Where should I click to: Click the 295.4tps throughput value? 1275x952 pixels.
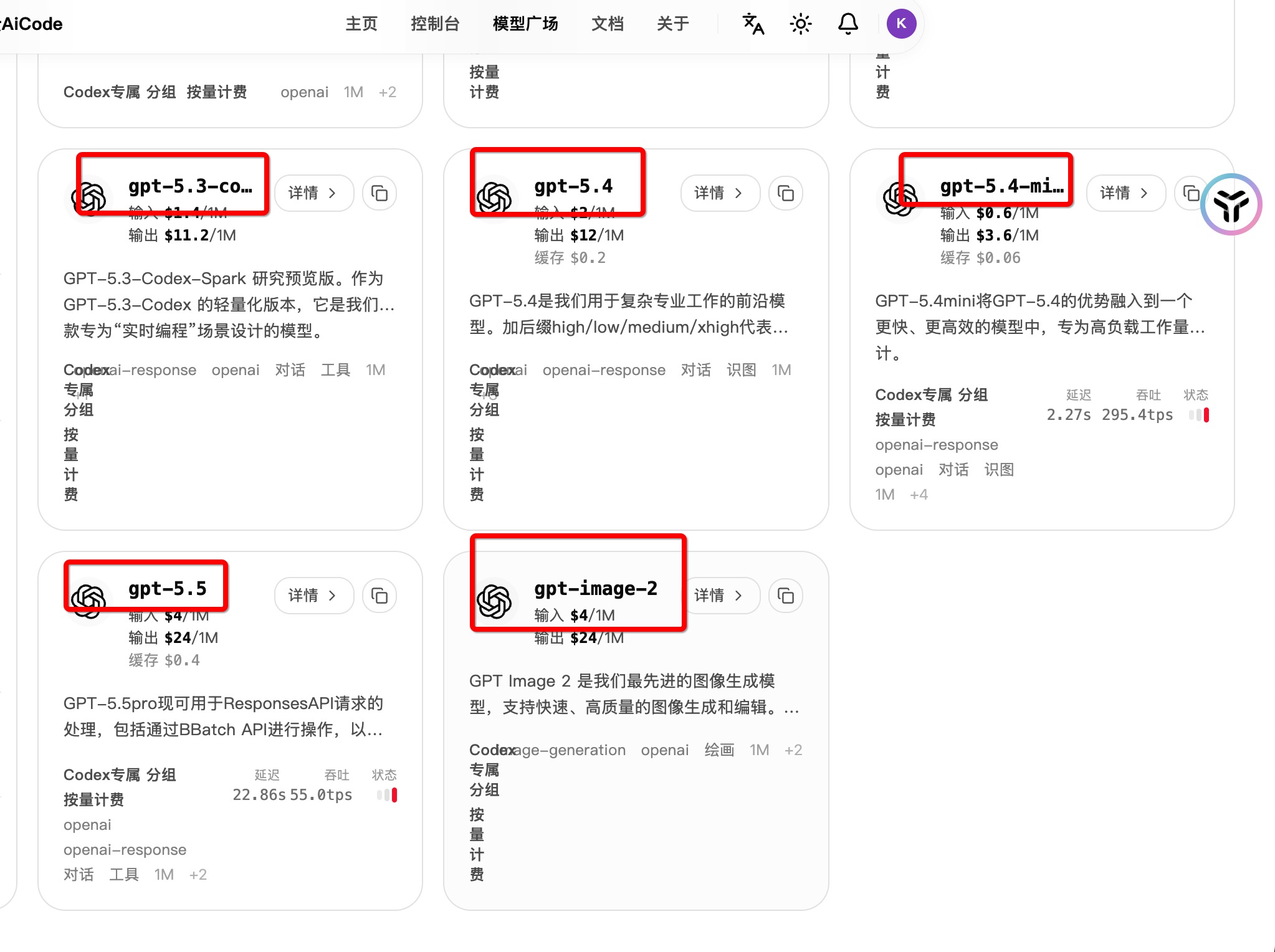click(1137, 415)
